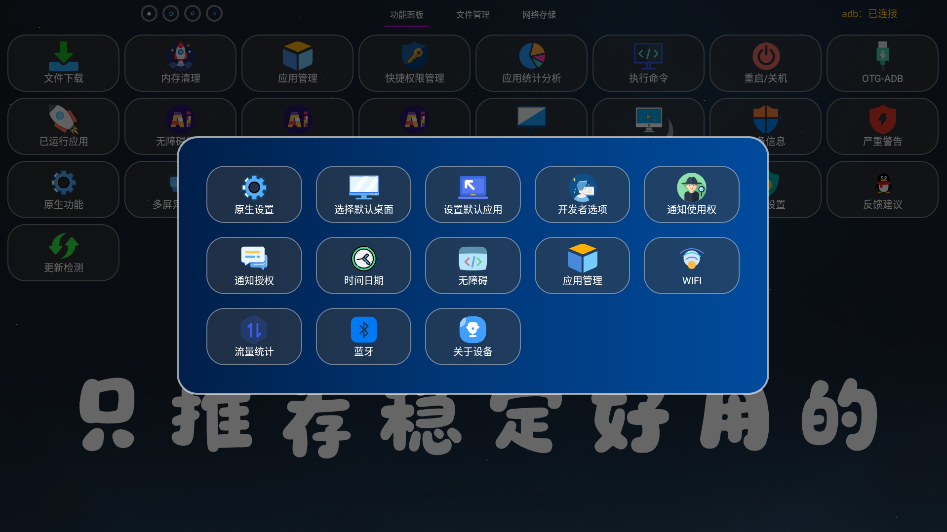Screen dimensions: 947x532
Task: Click 重启/关机 power tile
Action: point(765,63)
